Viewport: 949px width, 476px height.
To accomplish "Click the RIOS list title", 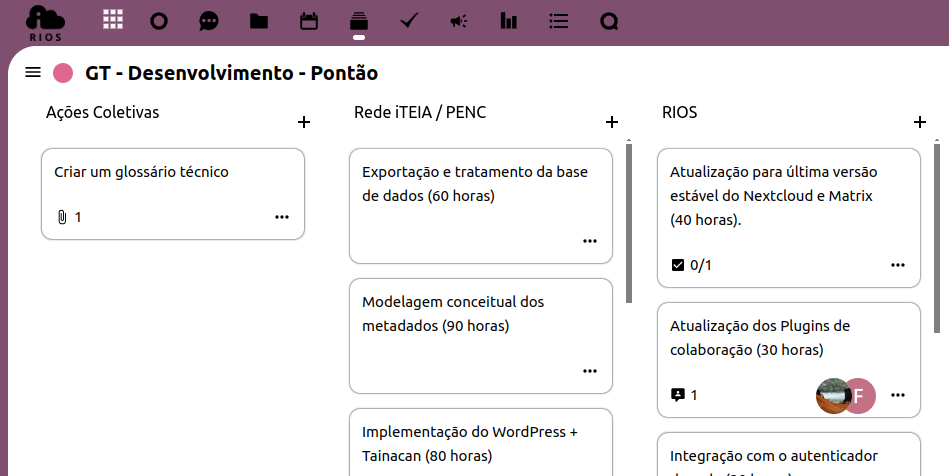I will coord(680,113).
